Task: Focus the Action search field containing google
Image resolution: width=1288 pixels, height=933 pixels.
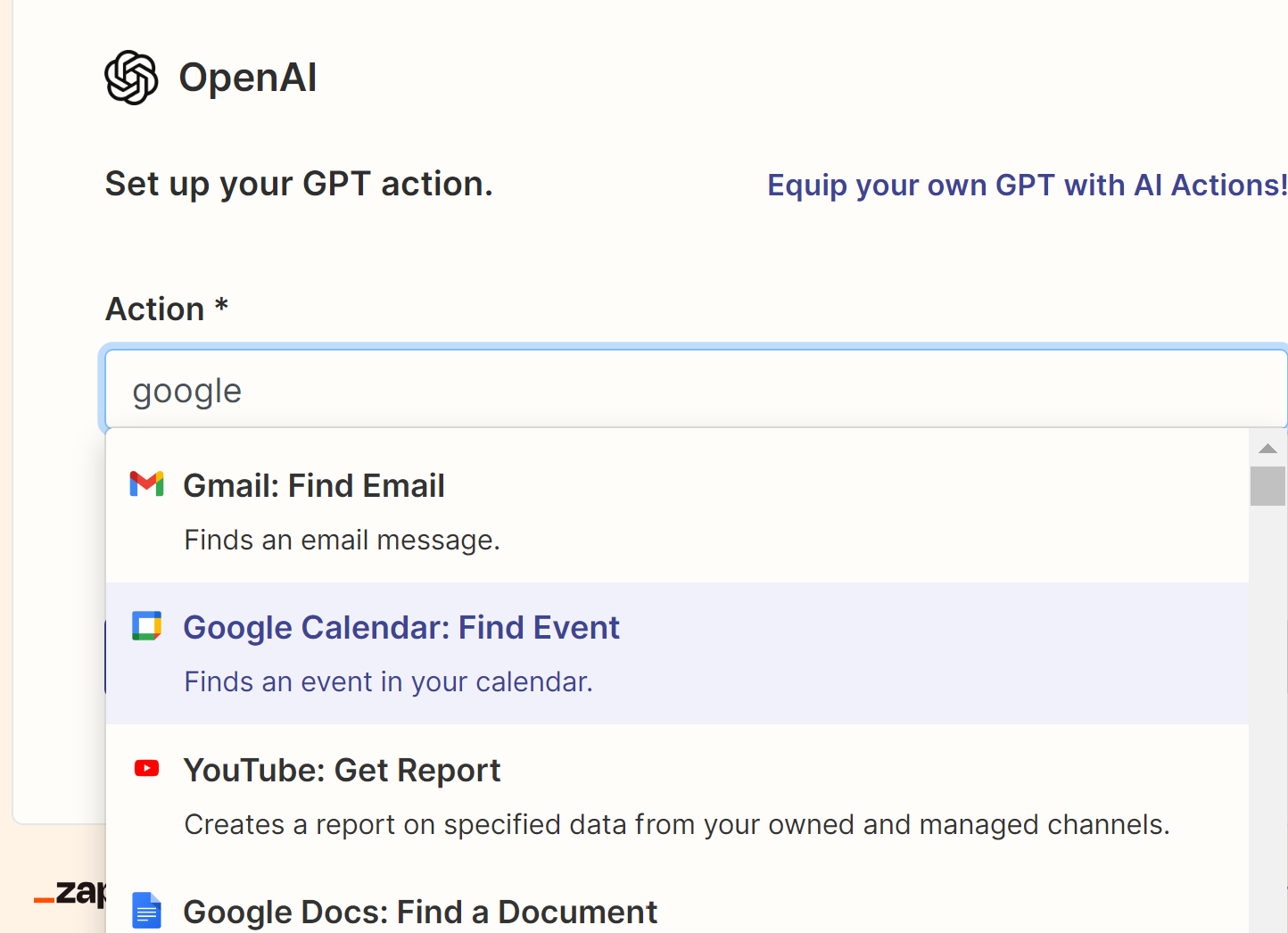Action: point(696,390)
